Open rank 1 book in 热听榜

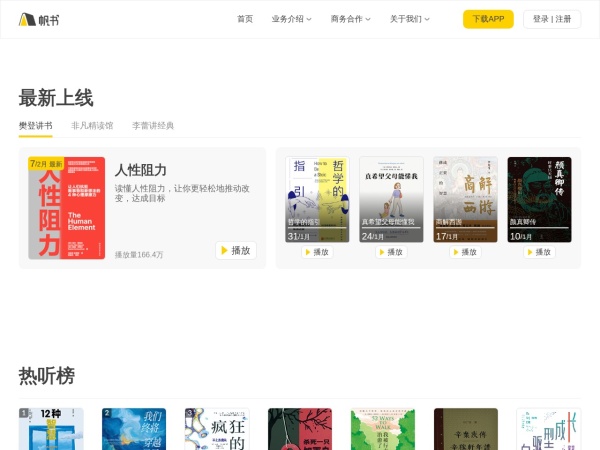click(51, 429)
